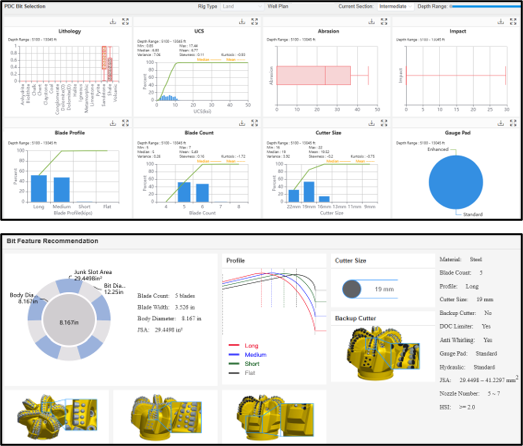
Task: Download the Blade Count chart
Action: [x=242, y=123]
